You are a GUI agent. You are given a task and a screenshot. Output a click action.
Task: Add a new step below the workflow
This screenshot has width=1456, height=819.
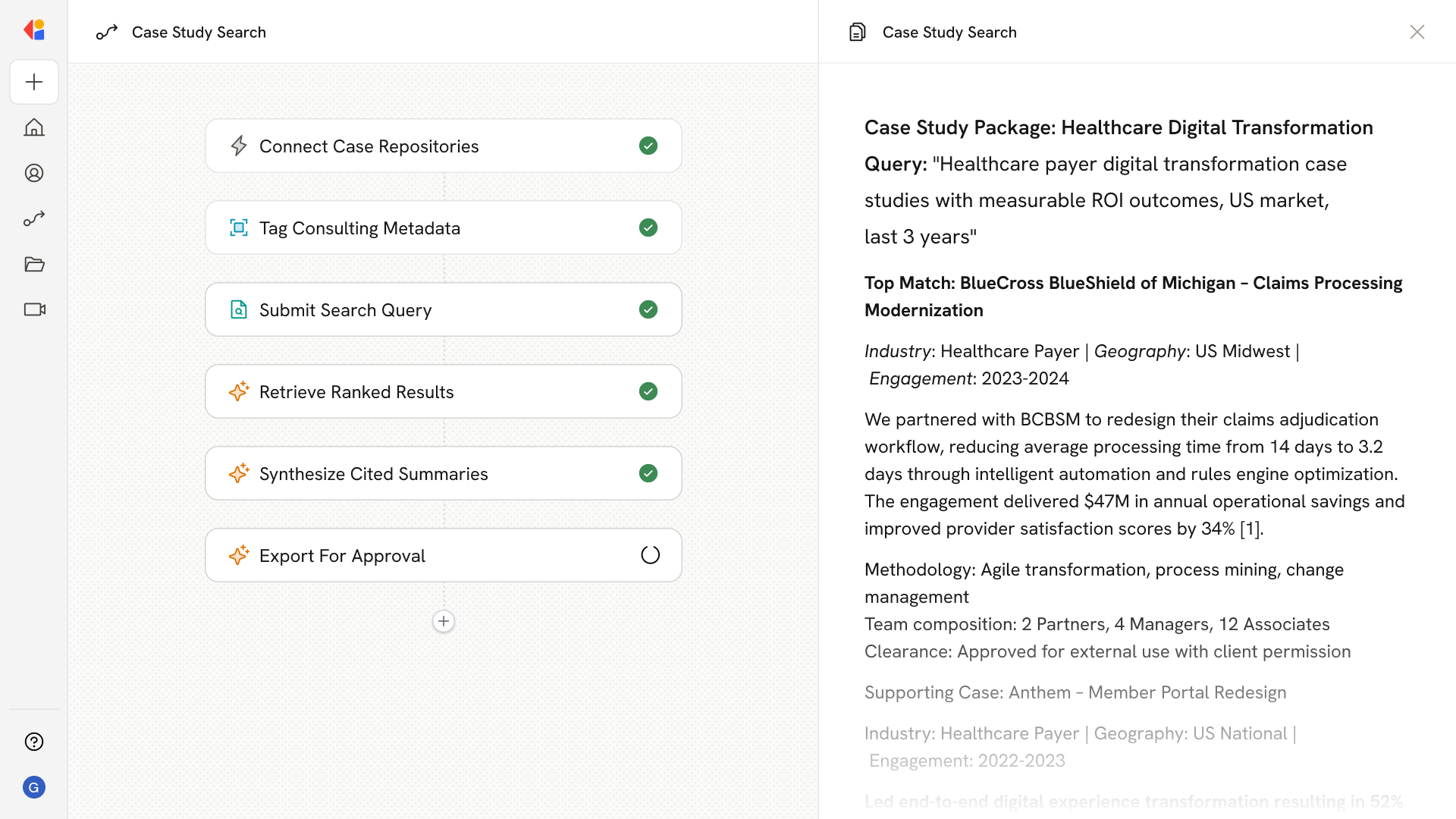[x=444, y=621]
